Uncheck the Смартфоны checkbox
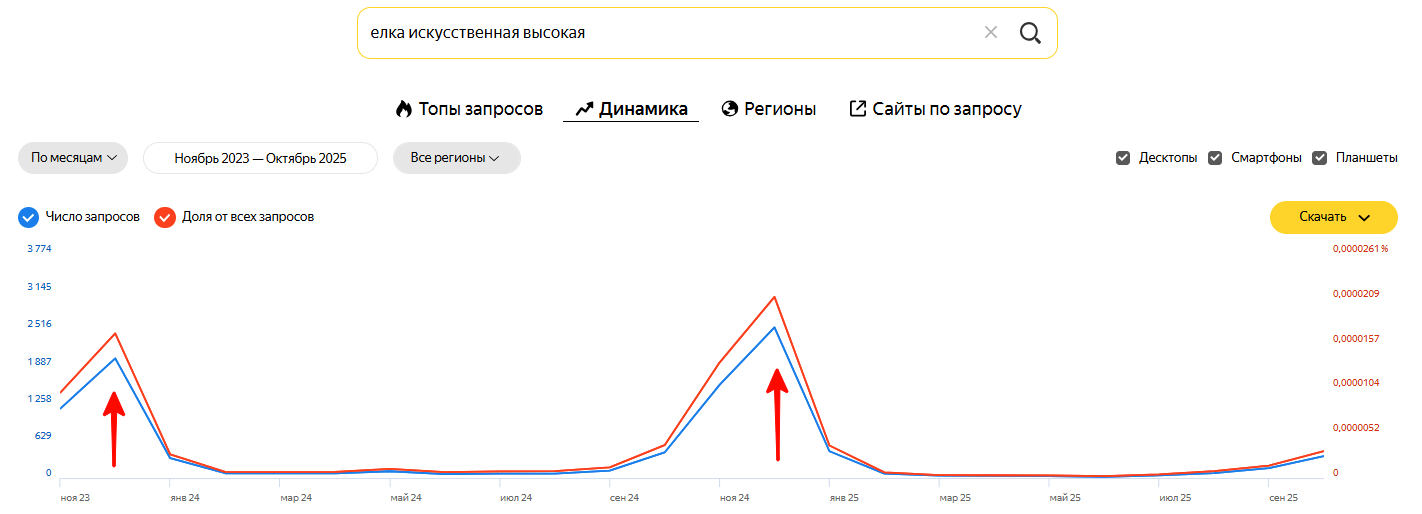 point(1215,158)
